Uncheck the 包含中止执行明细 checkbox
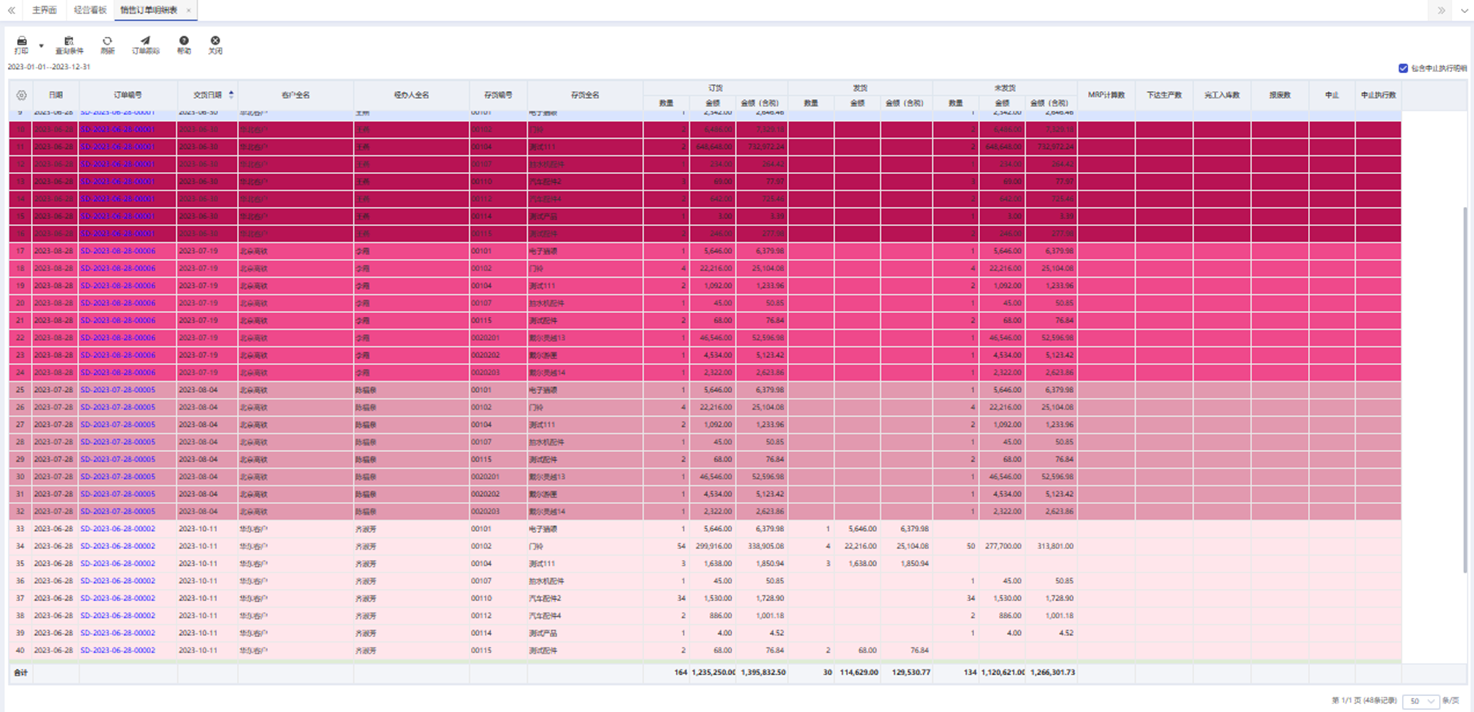The width and height of the screenshot is (1474, 712). (1403, 68)
